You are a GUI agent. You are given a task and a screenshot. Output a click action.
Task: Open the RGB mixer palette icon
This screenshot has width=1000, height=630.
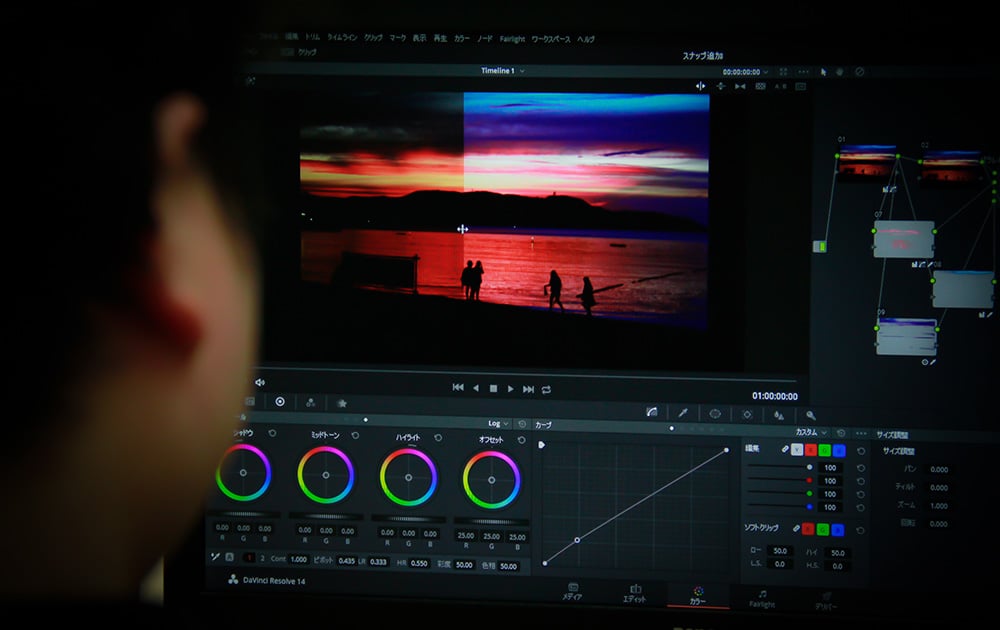(x=311, y=402)
